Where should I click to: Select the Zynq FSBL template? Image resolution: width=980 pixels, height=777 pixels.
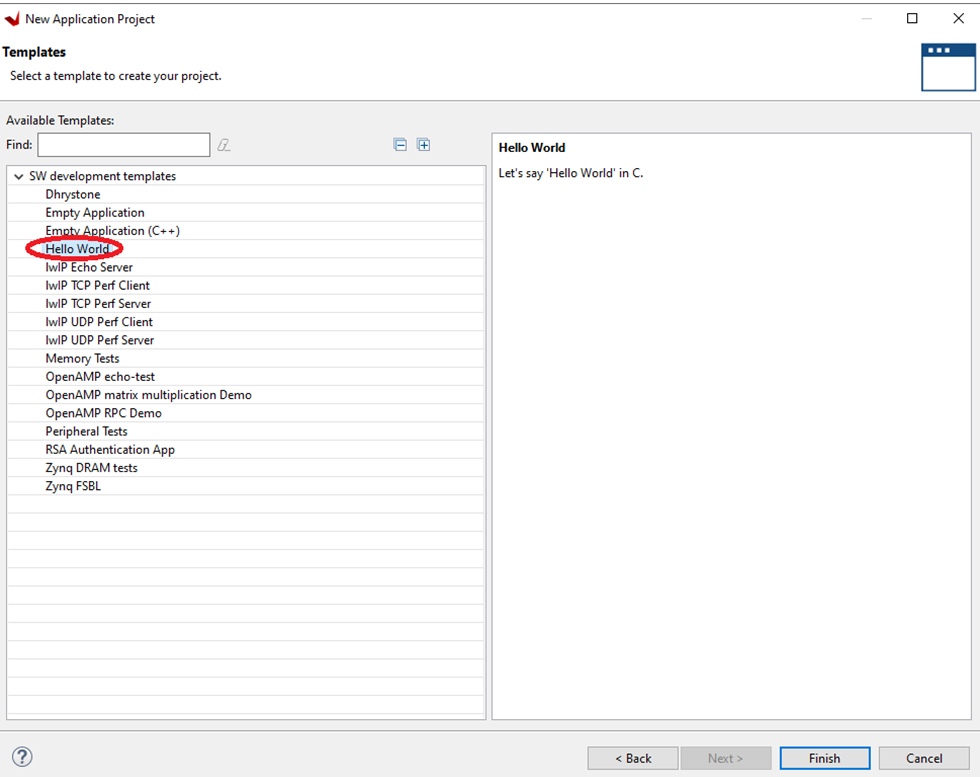click(x=73, y=486)
